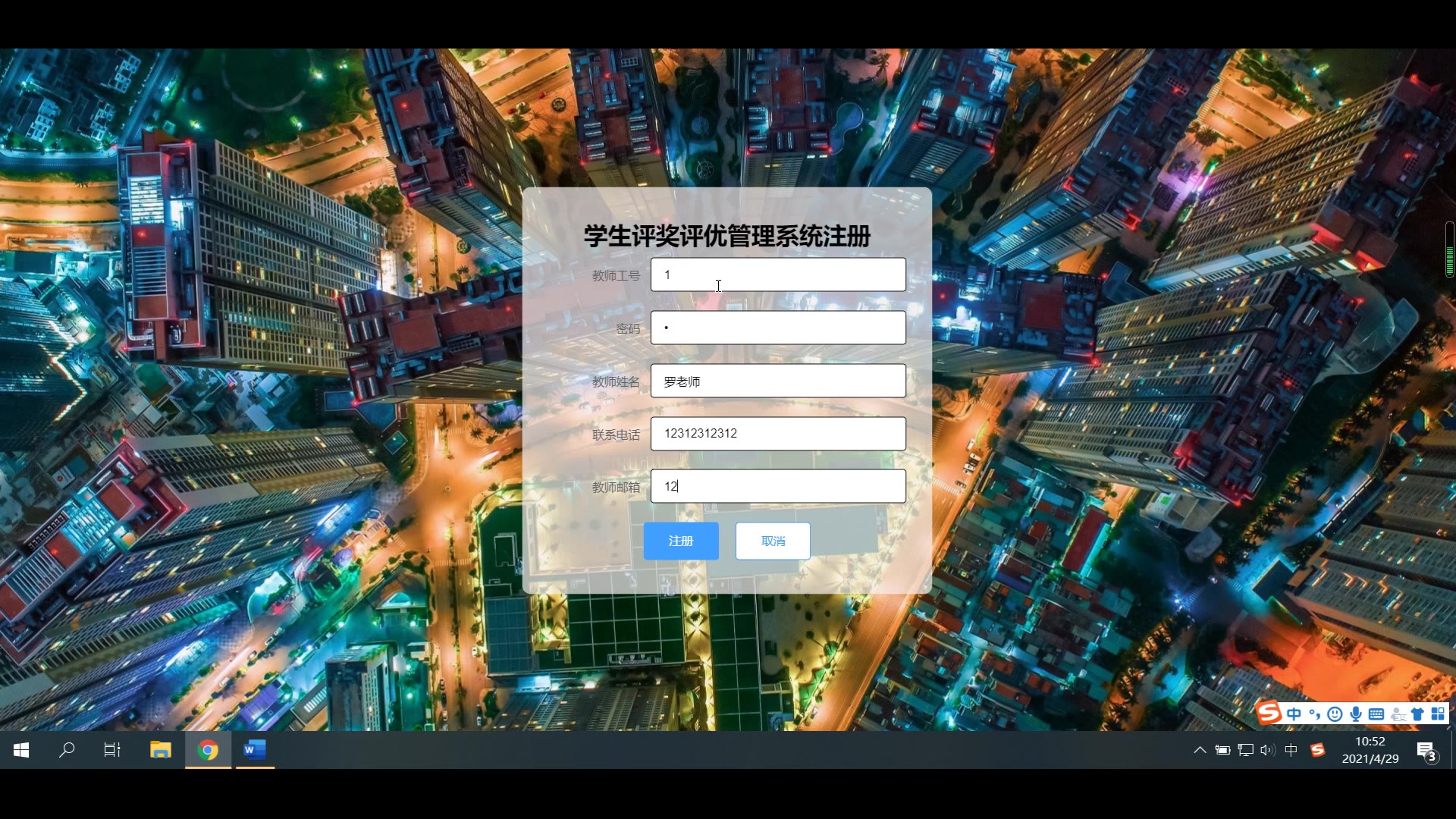Open the Sogou emoji smiley panel
Image resolution: width=1456 pixels, height=819 pixels.
(x=1335, y=714)
